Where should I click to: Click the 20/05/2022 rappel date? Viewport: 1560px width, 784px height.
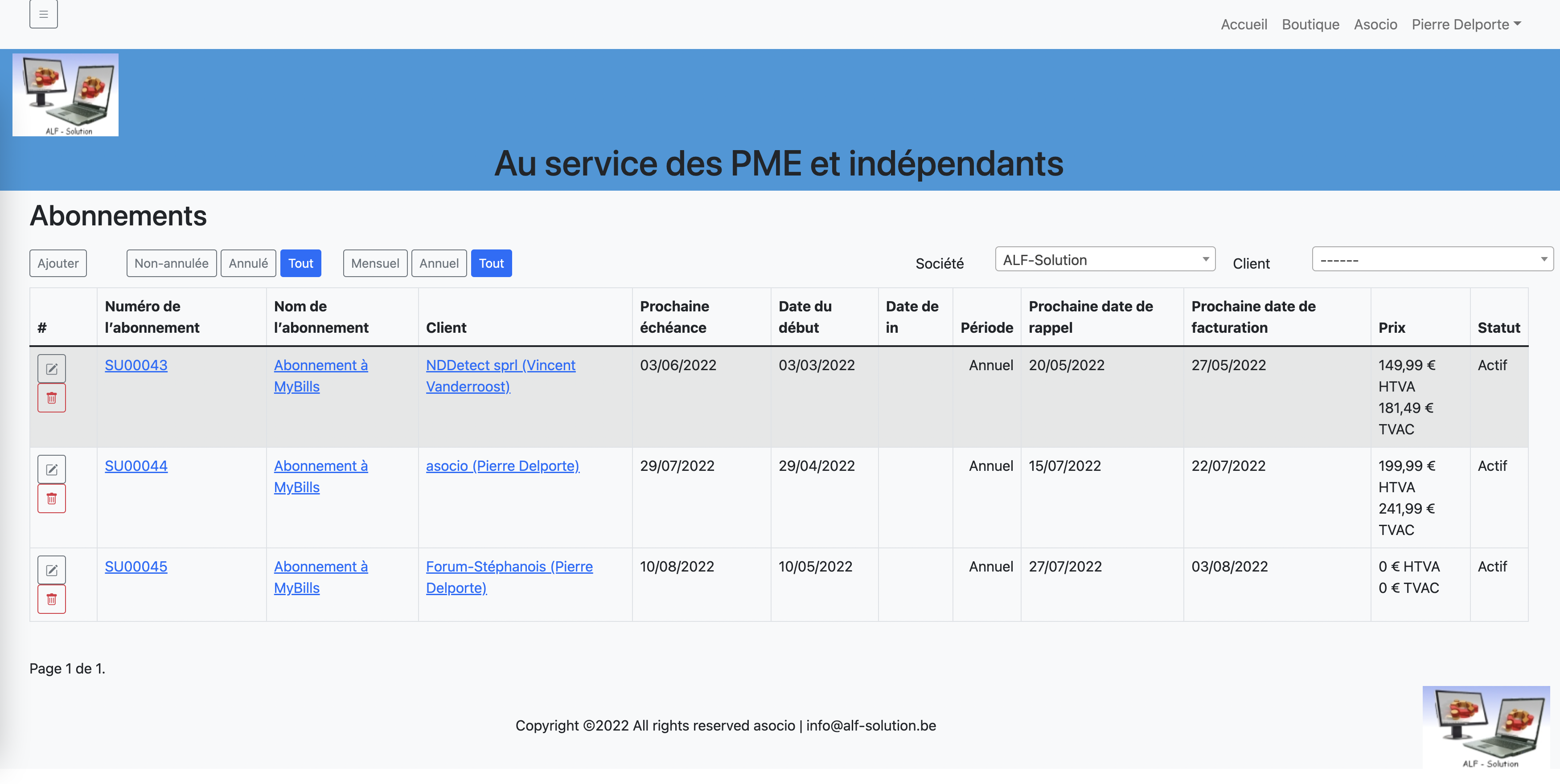[1067, 365]
